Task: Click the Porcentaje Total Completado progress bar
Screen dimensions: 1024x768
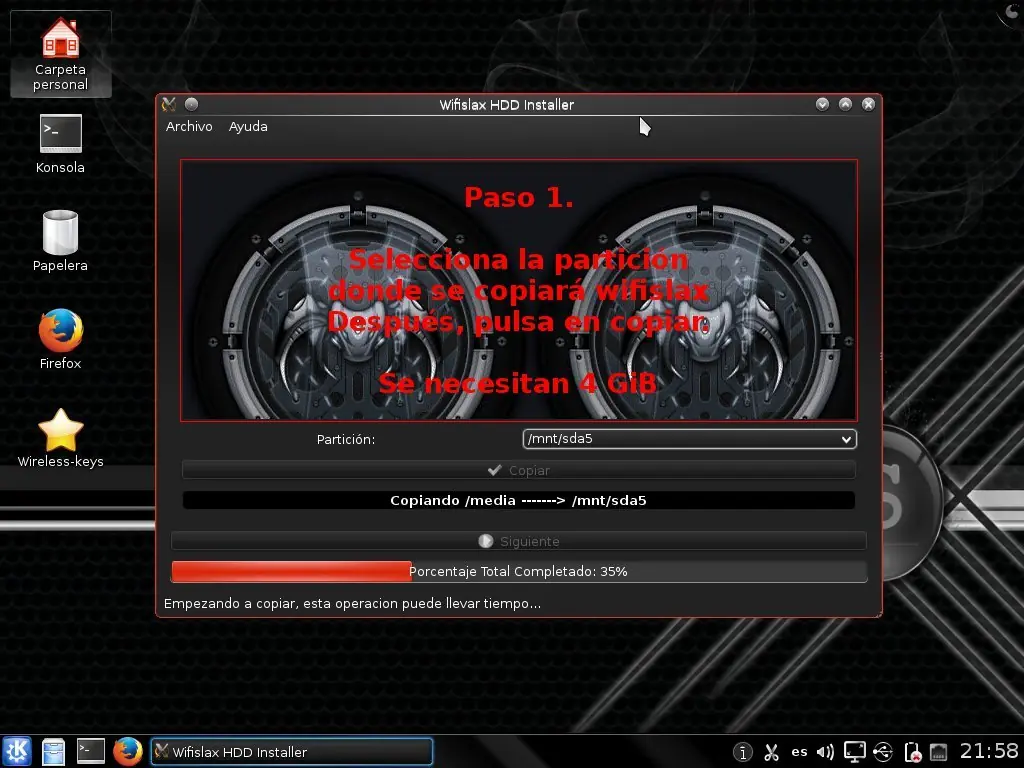Action: click(x=519, y=571)
